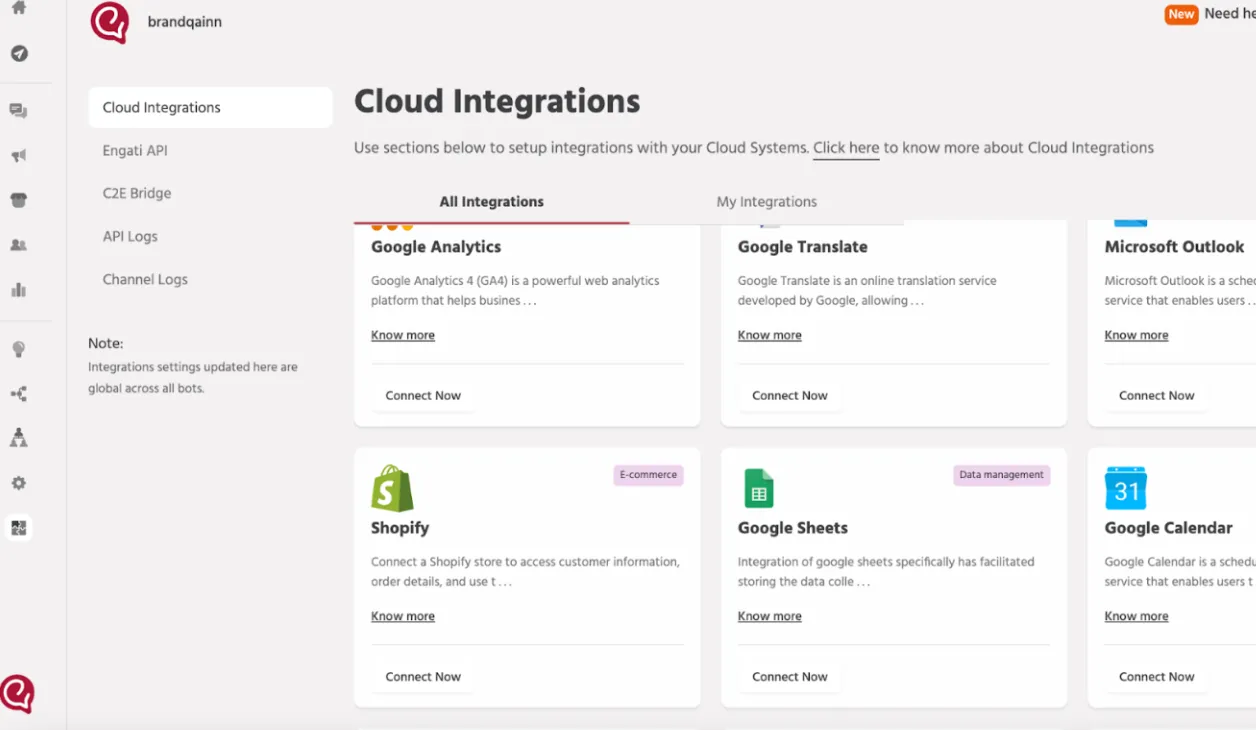Open the chat conversations icon

click(18, 111)
